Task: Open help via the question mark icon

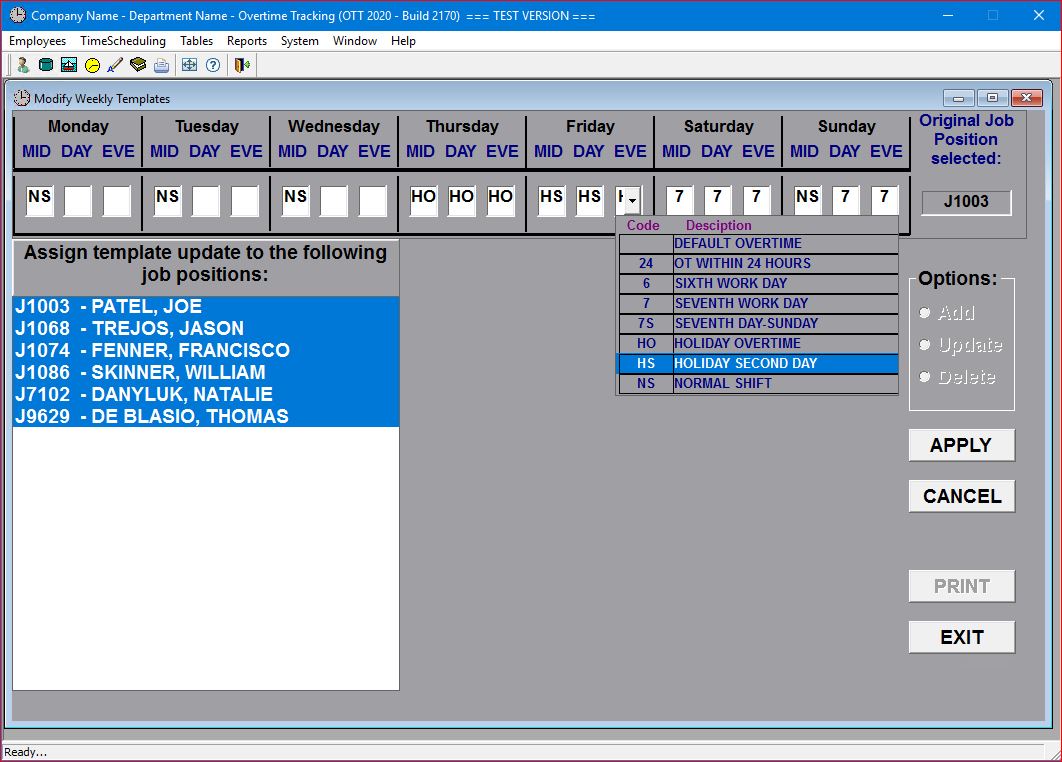Action: (213, 65)
